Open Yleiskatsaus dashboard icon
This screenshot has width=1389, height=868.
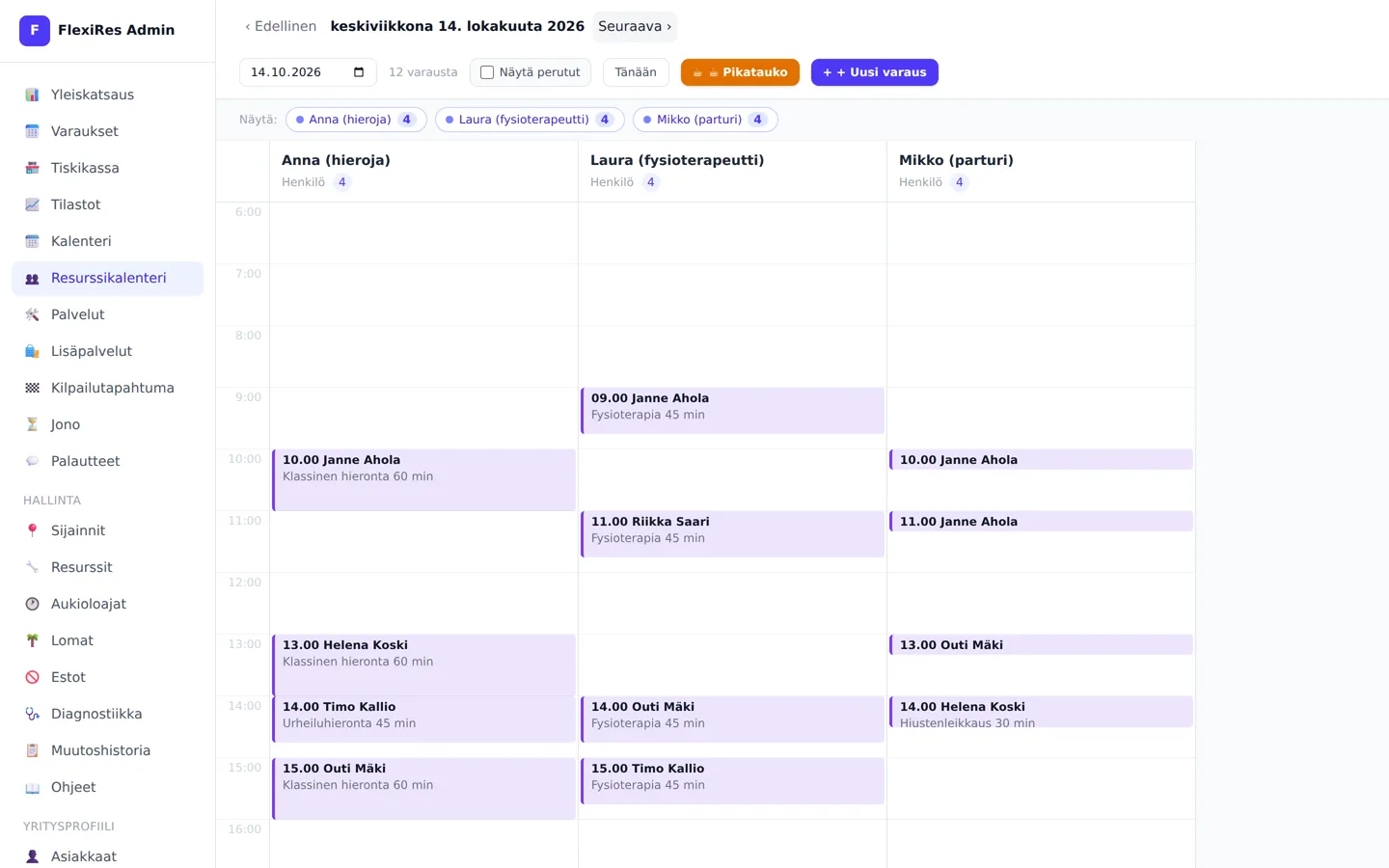pyautogui.click(x=32, y=95)
